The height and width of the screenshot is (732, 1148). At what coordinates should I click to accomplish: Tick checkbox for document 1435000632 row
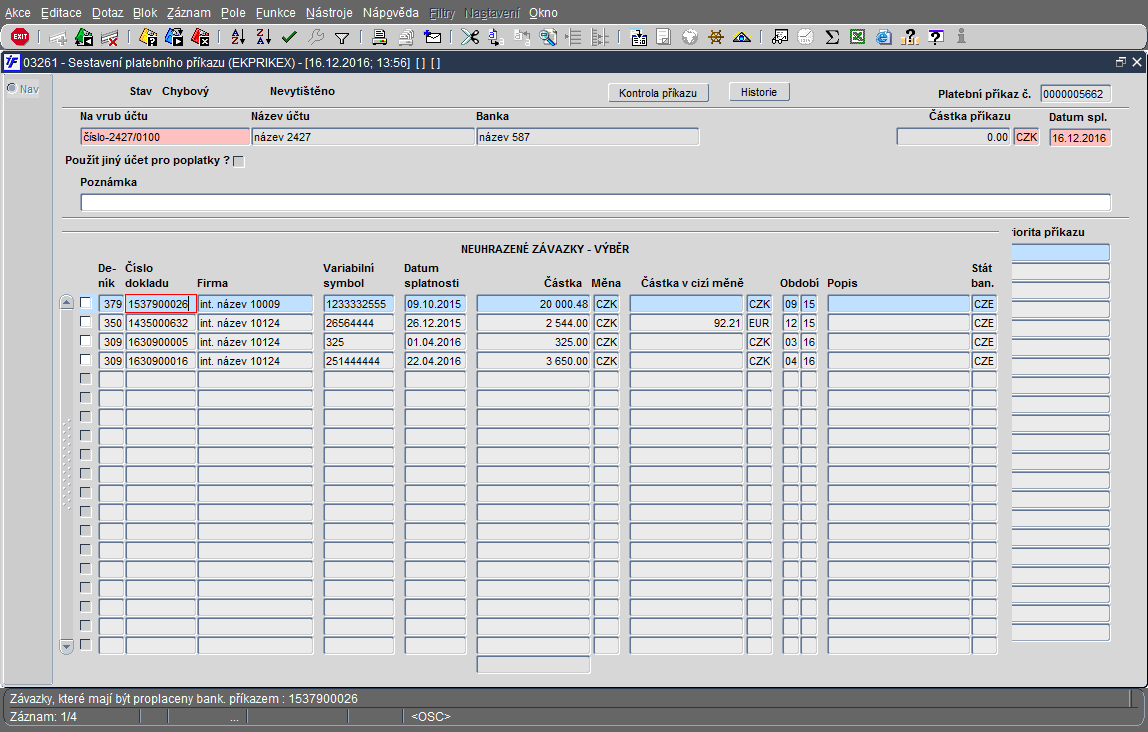86,322
